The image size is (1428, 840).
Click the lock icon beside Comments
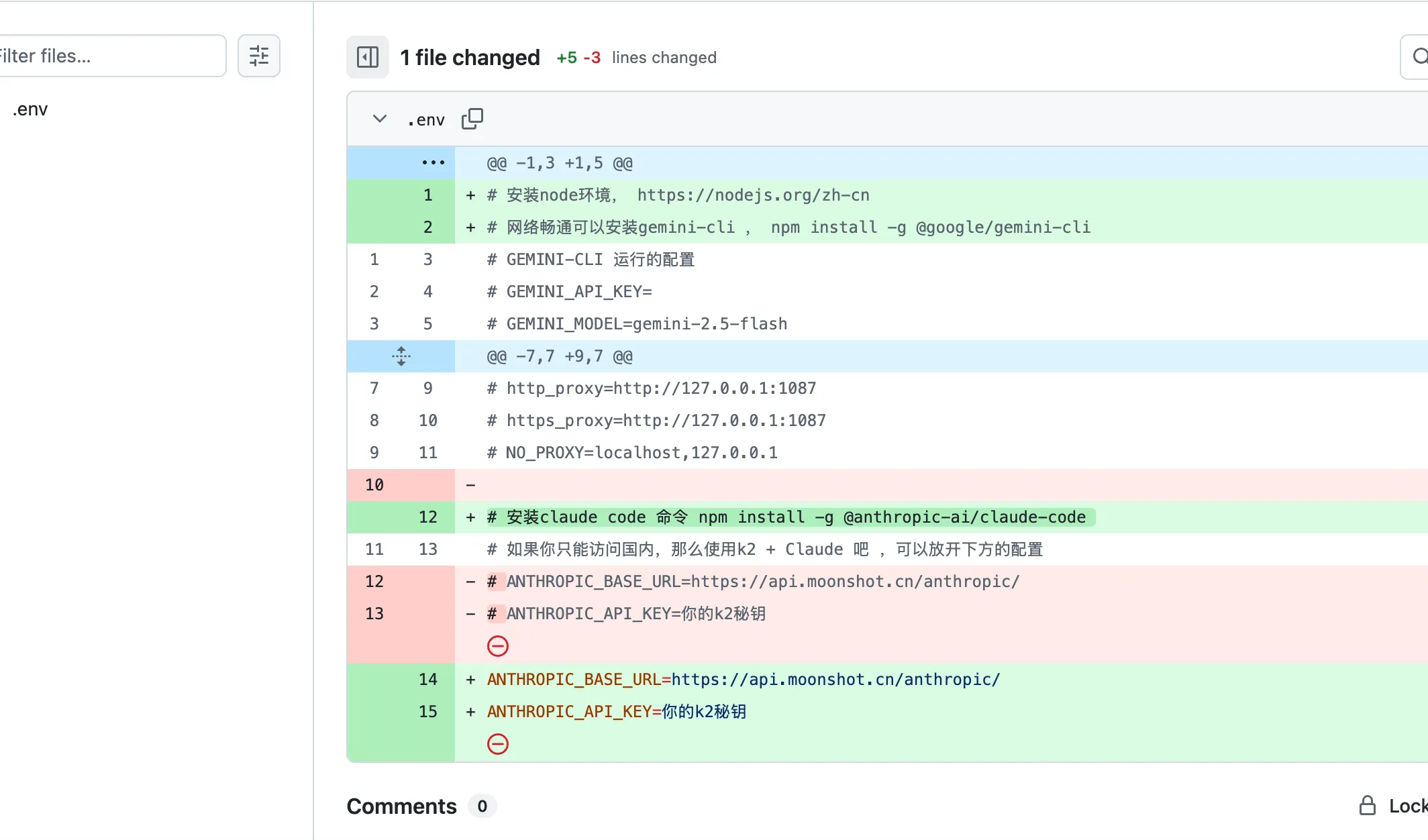point(1367,805)
